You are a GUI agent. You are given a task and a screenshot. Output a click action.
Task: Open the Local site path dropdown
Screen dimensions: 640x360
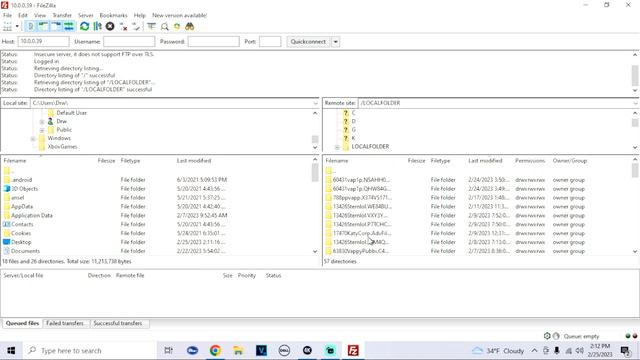[x=315, y=103]
